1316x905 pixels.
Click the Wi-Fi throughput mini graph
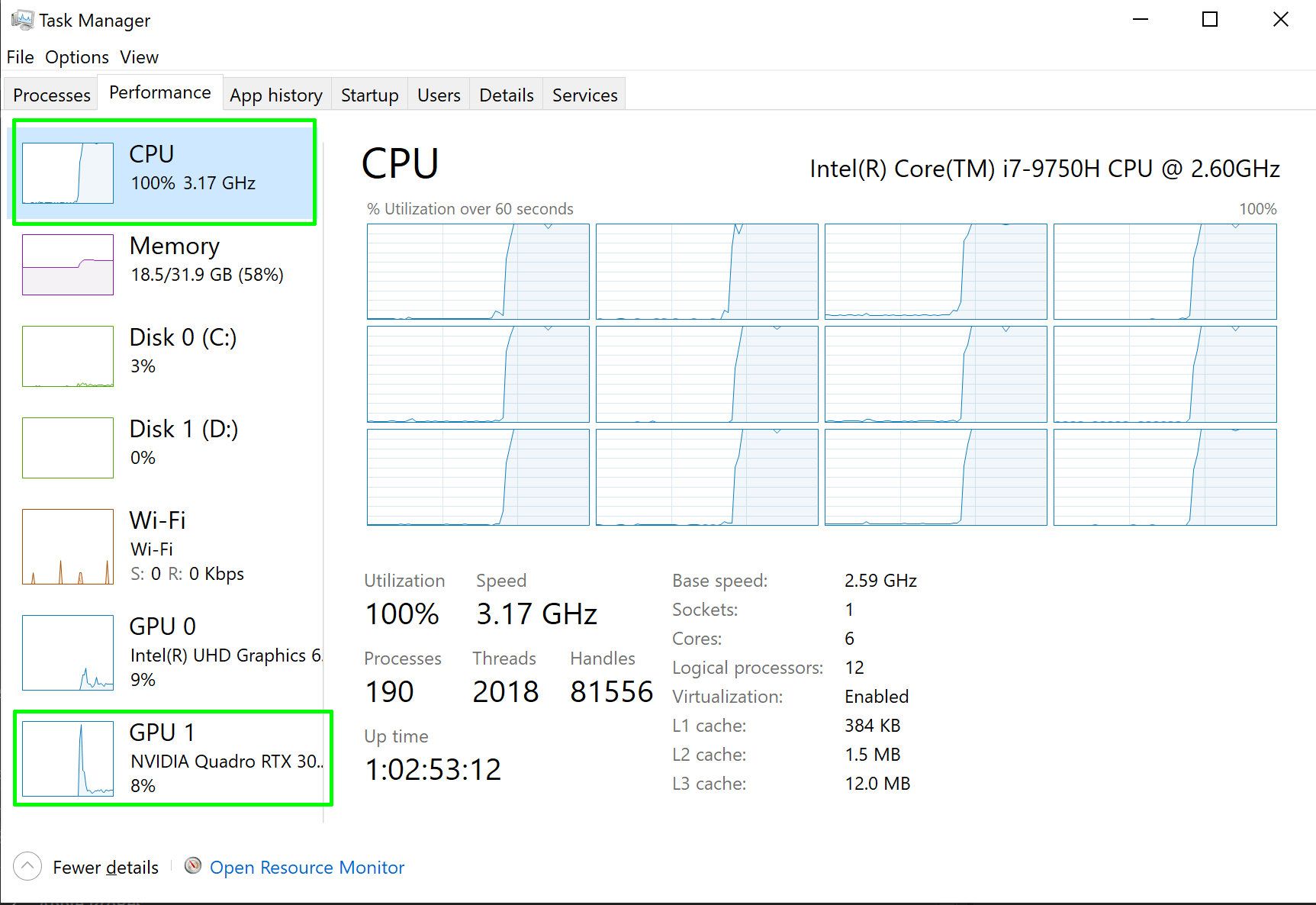click(x=68, y=546)
